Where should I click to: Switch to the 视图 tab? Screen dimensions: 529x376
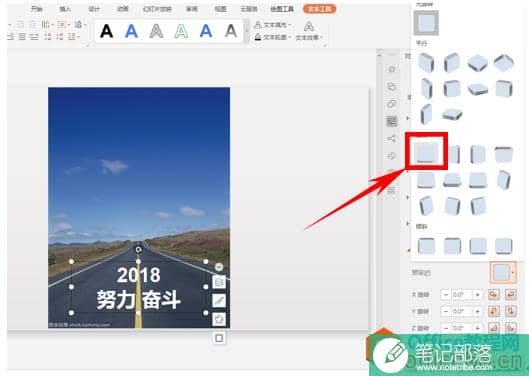click(220, 9)
